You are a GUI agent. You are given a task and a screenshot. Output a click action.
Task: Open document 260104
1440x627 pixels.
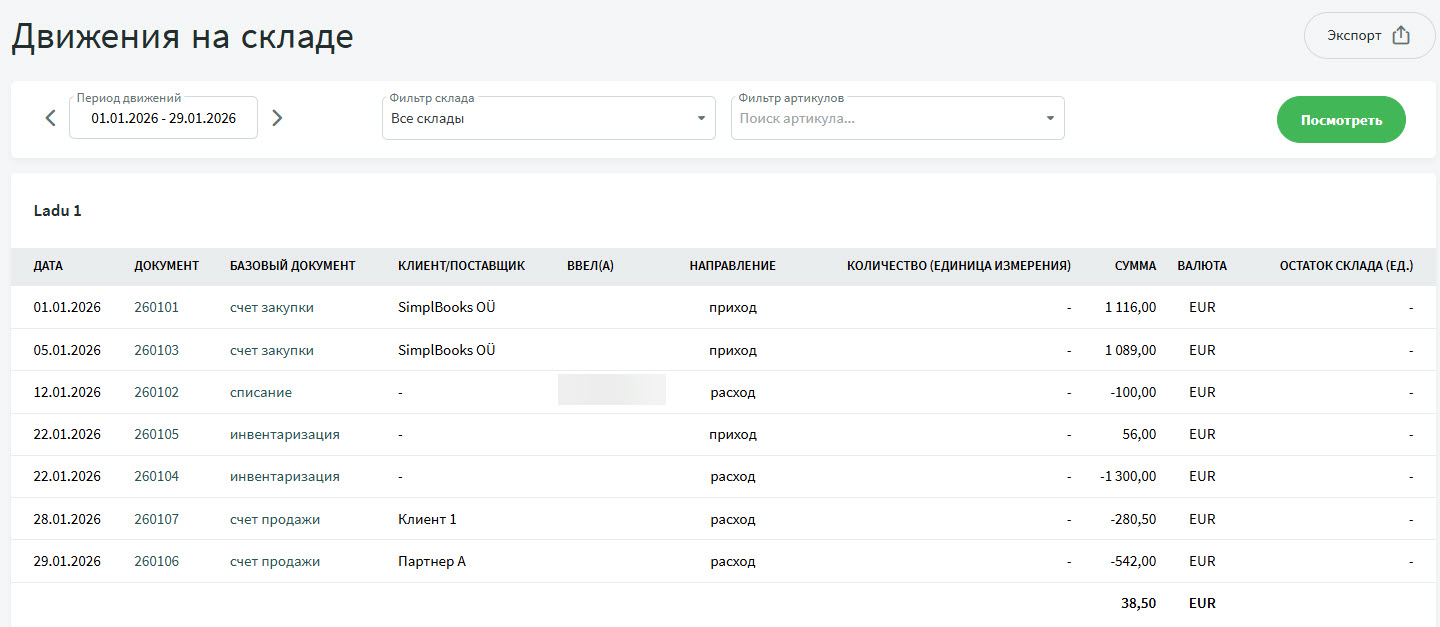pos(156,477)
